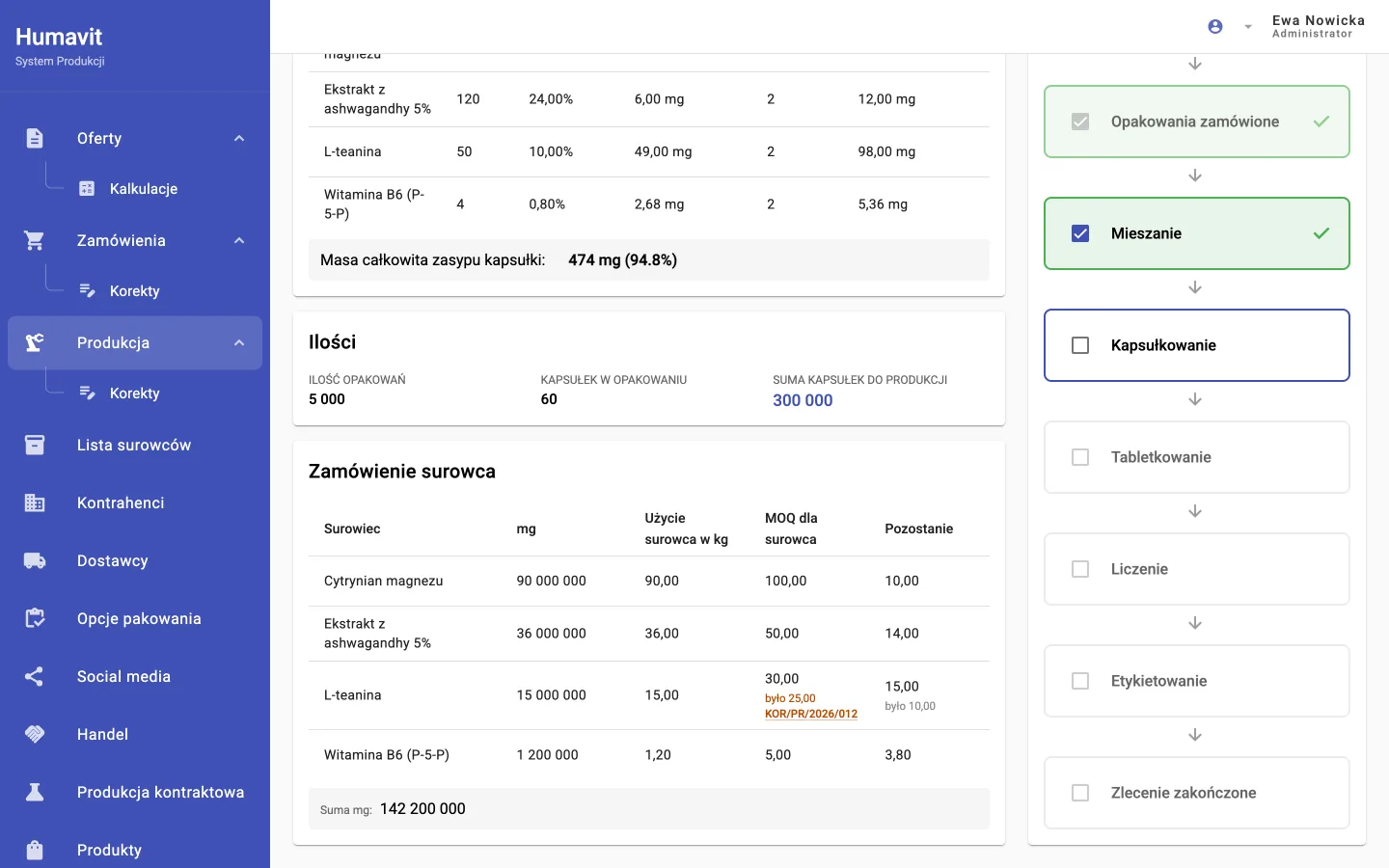
Task: Click the Kontrahenci building icon
Action: coord(35,502)
